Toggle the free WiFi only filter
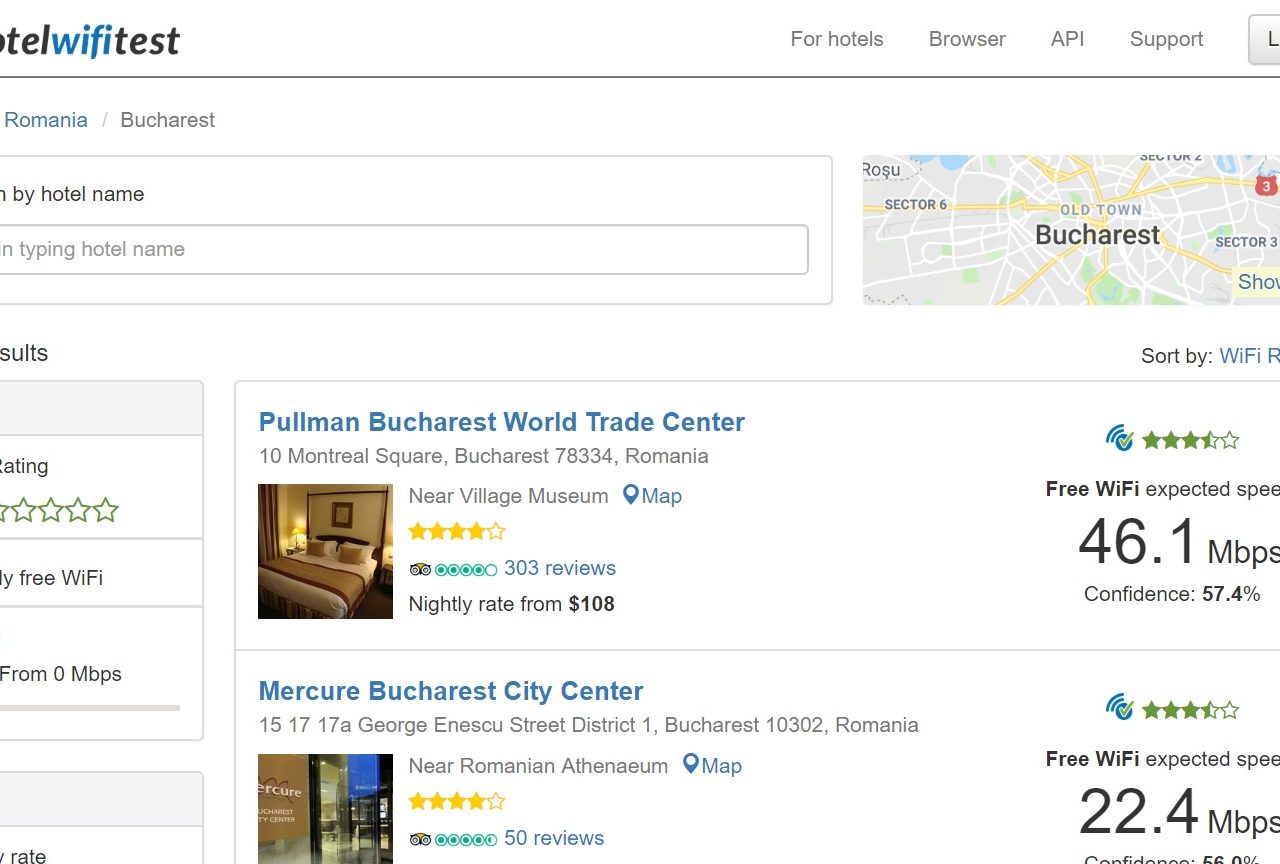The width and height of the screenshot is (1280, 864). 50,578
